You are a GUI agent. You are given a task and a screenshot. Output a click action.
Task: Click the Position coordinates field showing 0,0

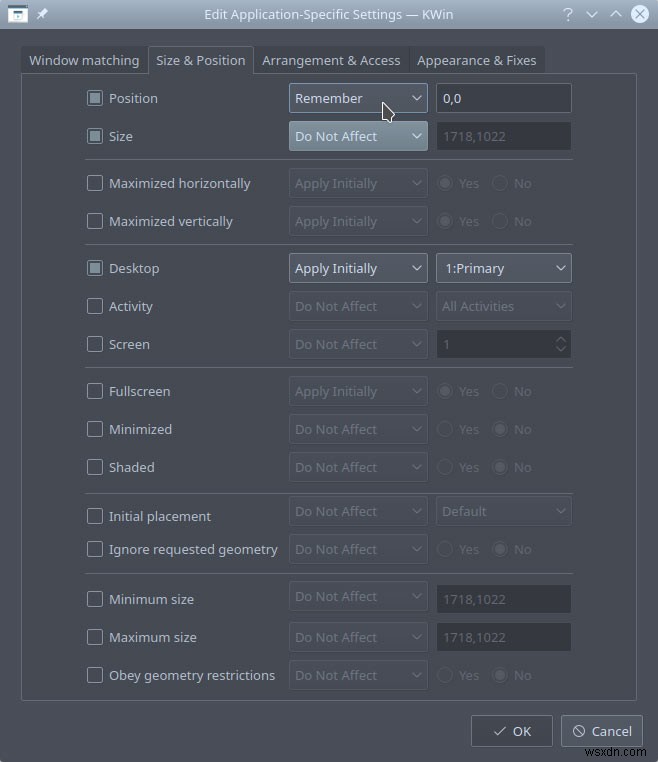click(503, 98)
